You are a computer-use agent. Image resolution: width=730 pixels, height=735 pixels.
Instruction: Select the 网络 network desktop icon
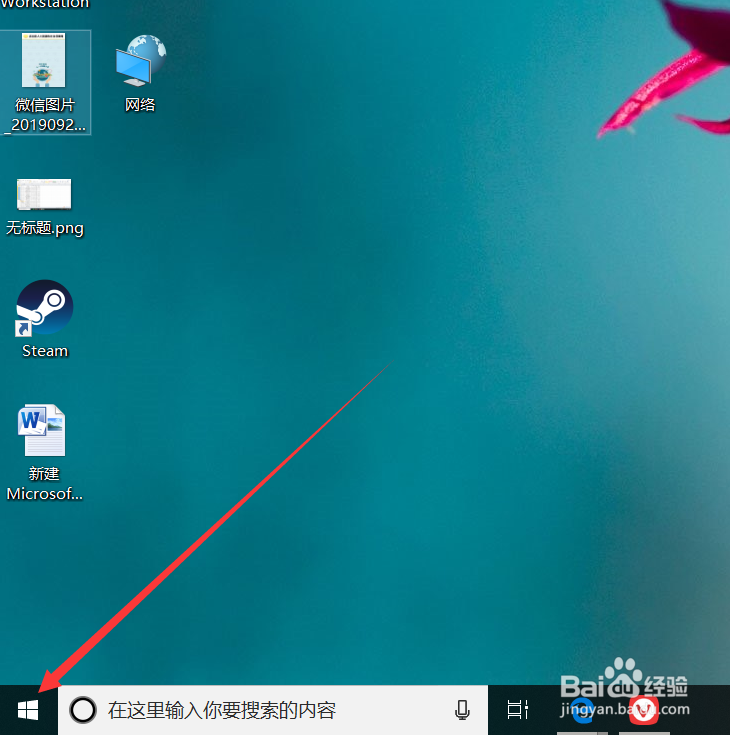click(140, 74)
